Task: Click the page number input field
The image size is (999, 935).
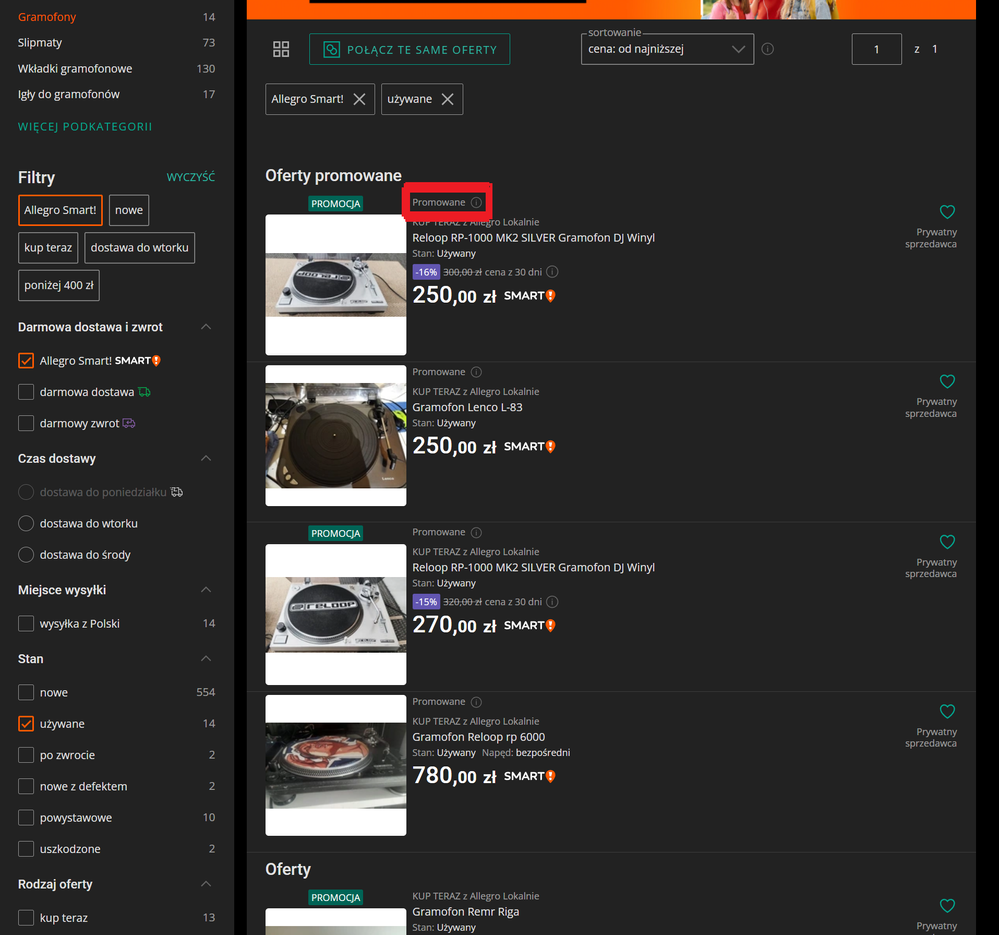Action: tap(876, 49)
